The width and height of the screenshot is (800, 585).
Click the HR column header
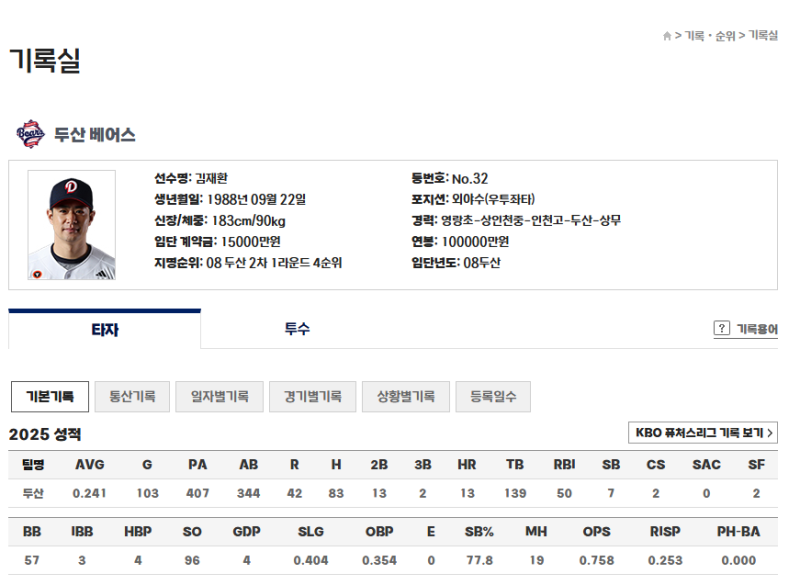[467, 465]
